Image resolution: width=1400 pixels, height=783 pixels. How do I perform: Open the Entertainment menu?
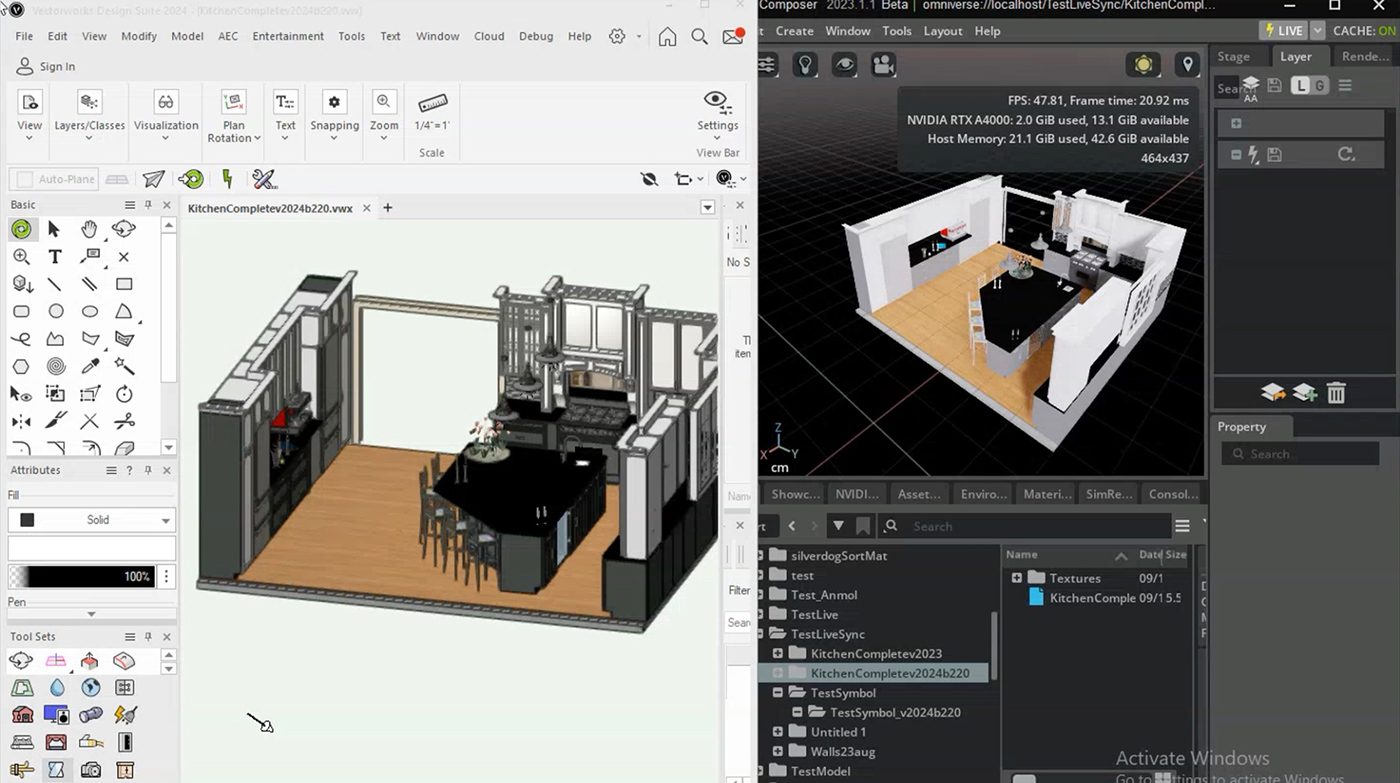[x=288, y=36]
